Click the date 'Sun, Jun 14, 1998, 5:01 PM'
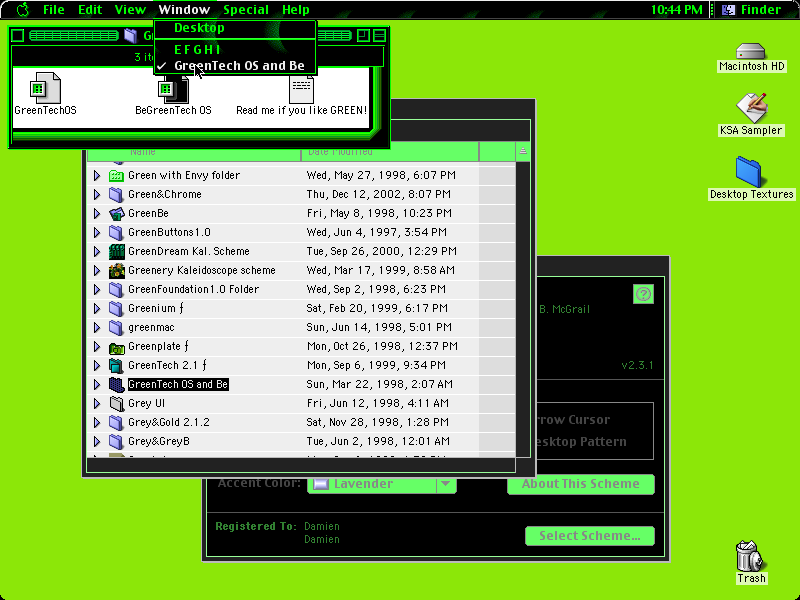Image resolution: width=800 pixels, height=600 pixels. (379, 328)
